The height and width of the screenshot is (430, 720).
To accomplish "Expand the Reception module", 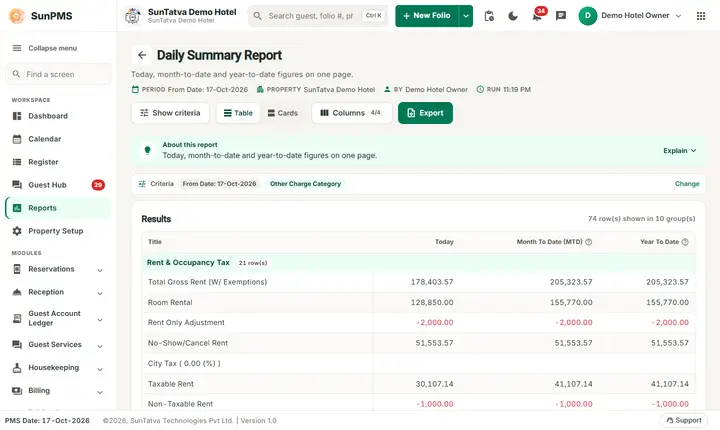I will [x=100, y=293].
